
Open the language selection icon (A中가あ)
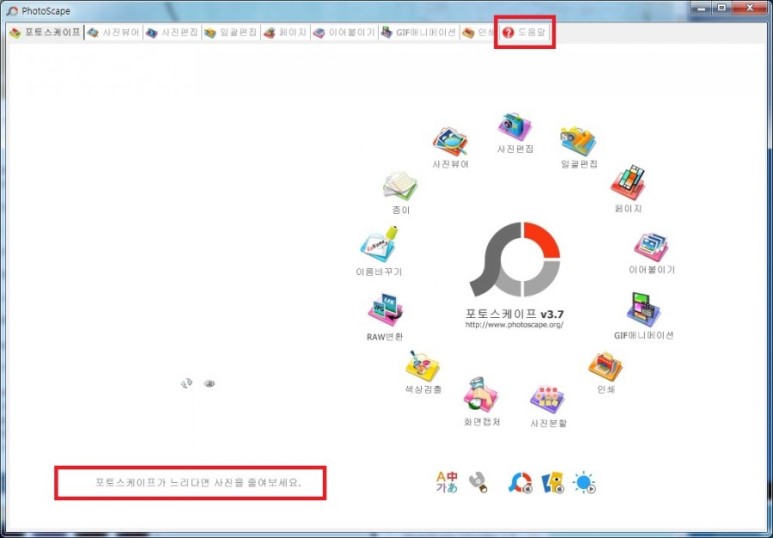(447, 482)
